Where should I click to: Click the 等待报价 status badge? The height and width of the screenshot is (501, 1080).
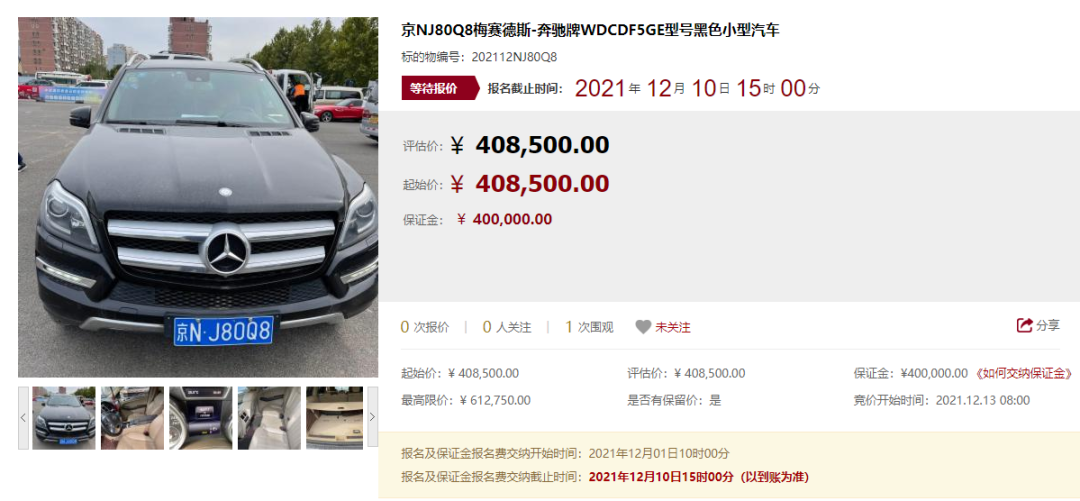click(439, 88)
